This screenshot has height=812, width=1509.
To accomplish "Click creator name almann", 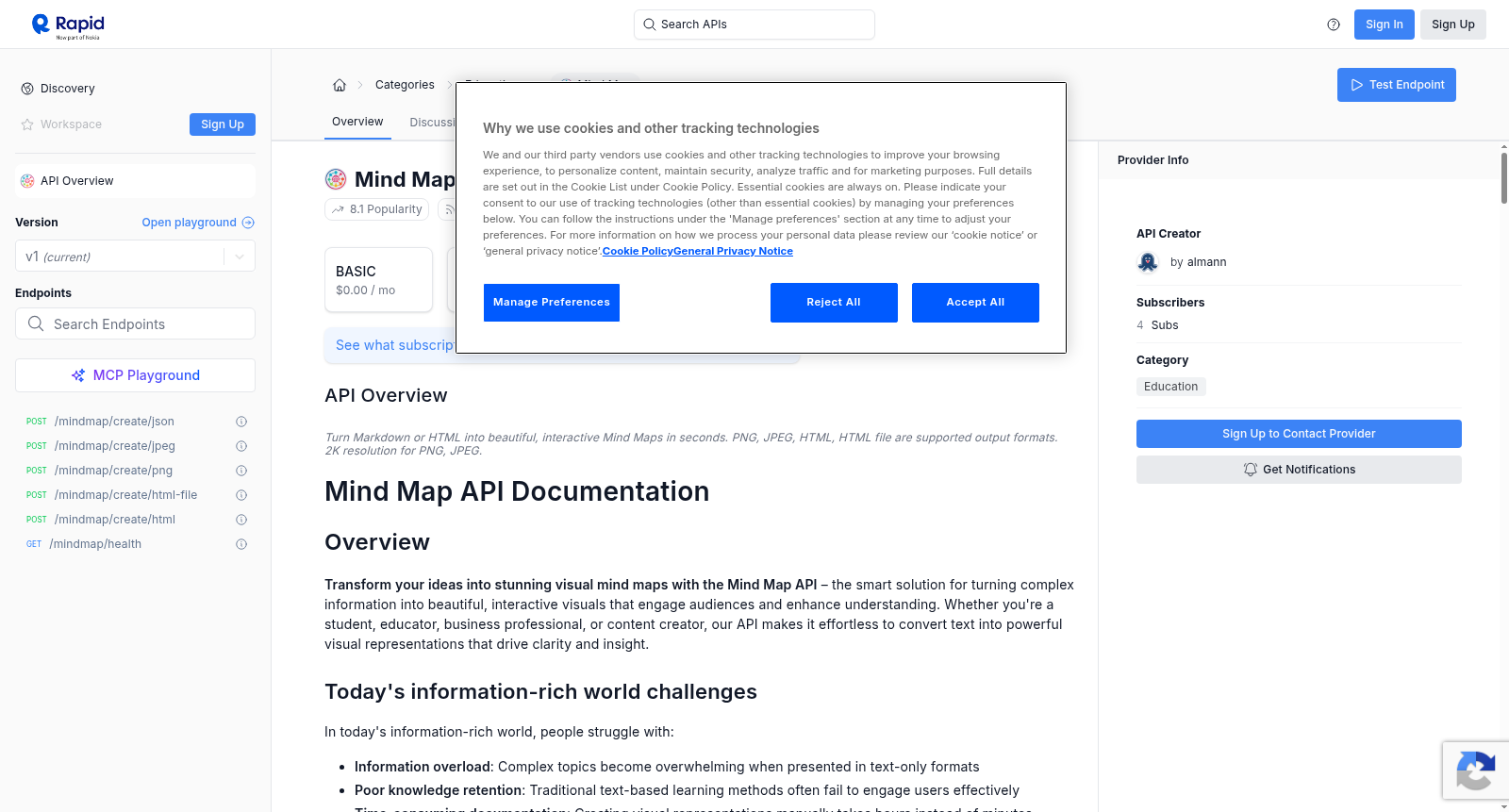I will click(x=1206, y=262).
